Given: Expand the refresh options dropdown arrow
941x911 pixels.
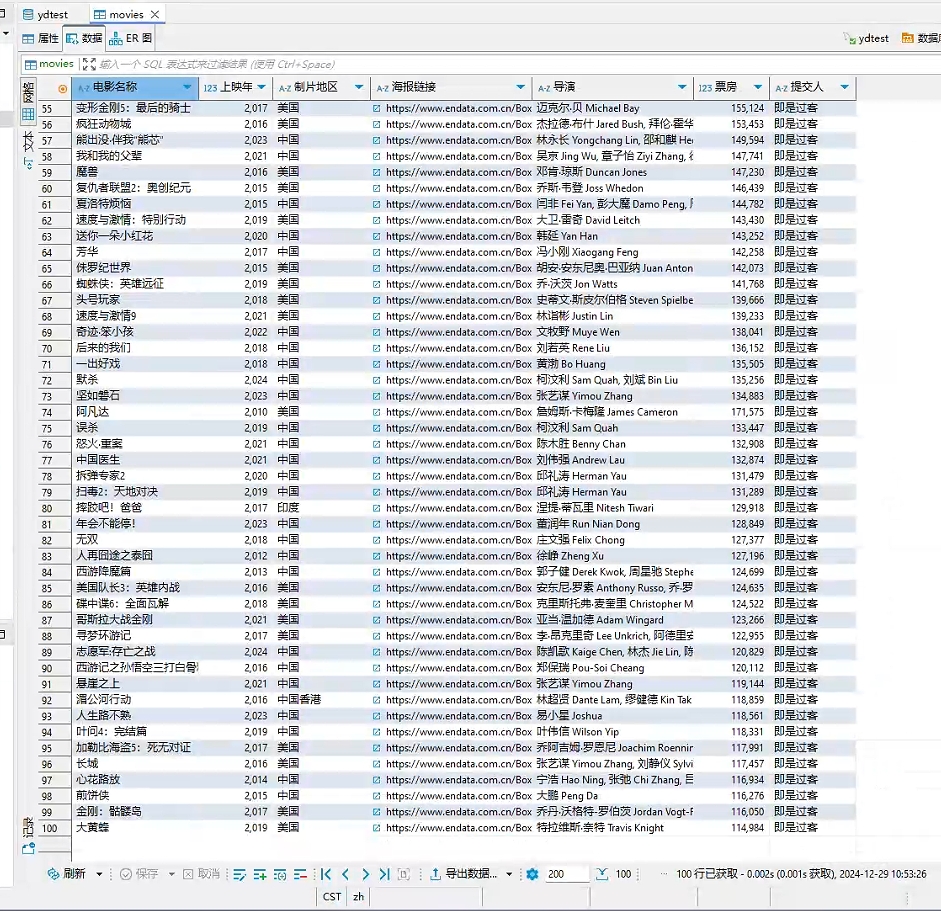Looking at the screenshot, I should (x=99, y=874).
